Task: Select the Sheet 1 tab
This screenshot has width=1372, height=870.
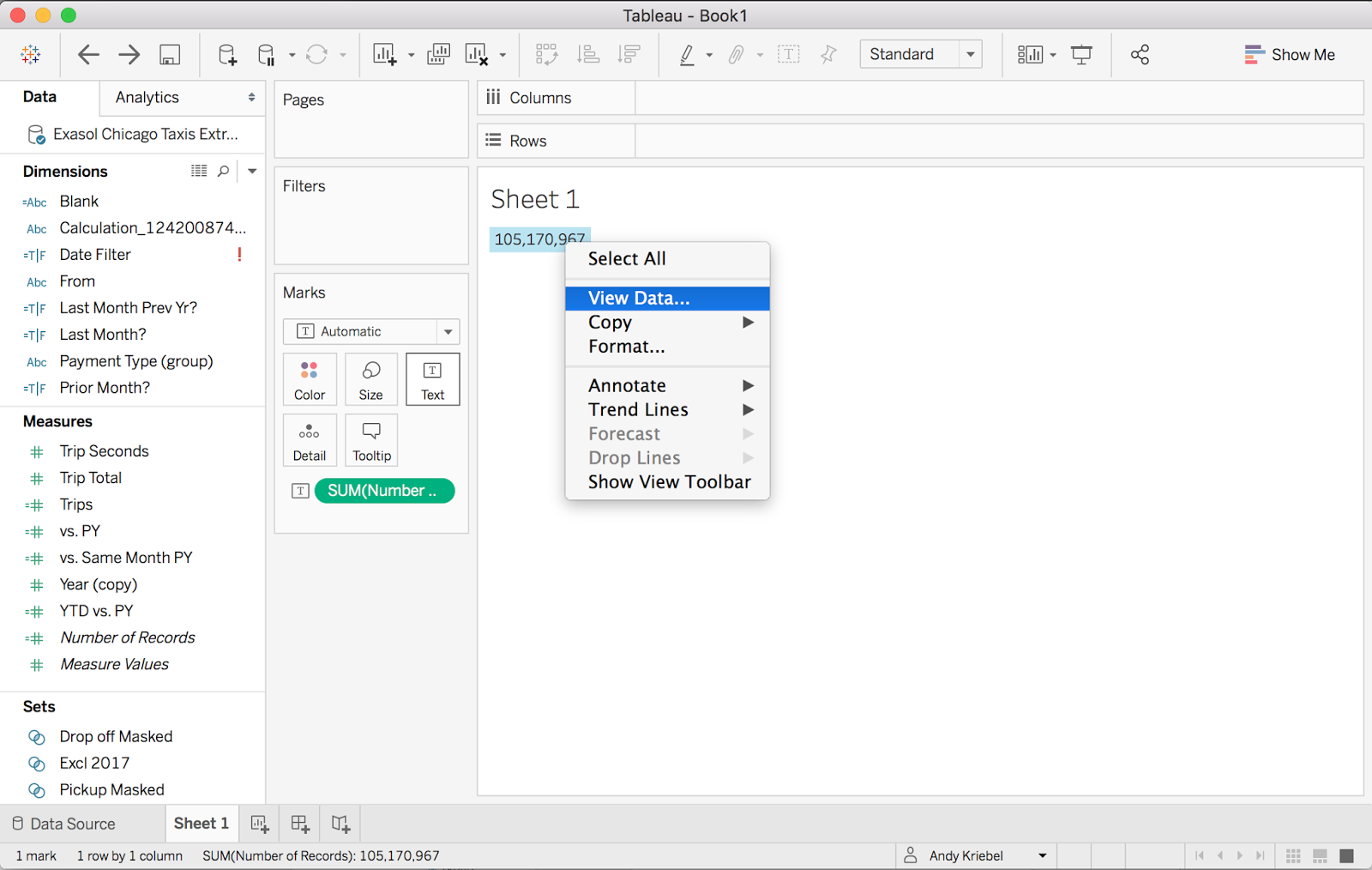Action: pos(201,824)
